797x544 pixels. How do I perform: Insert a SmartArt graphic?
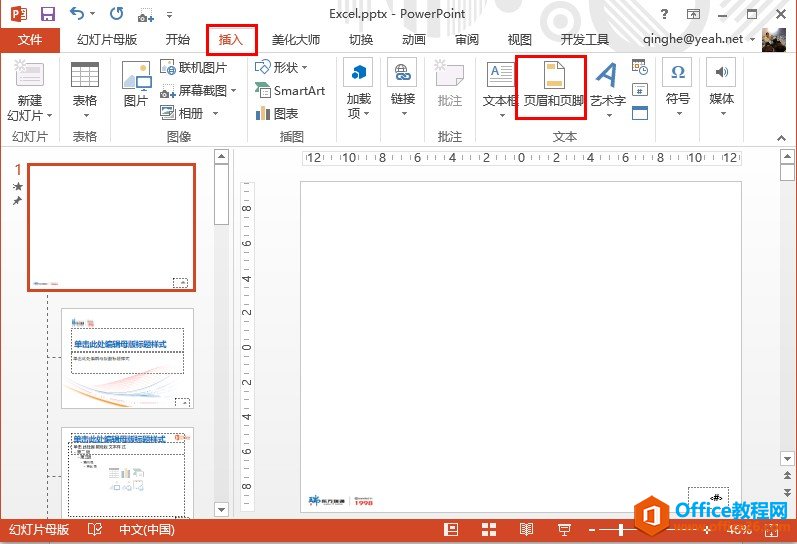290,90
